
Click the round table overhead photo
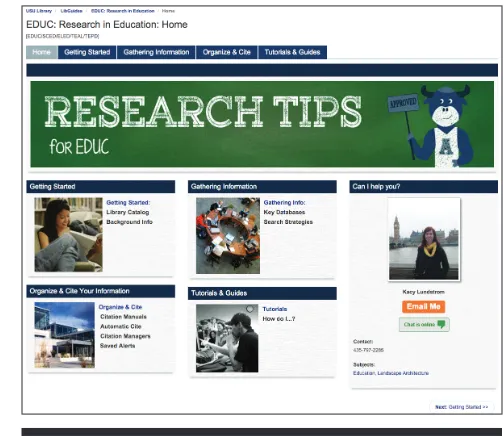pyautogui.click(x=228, y=236)
